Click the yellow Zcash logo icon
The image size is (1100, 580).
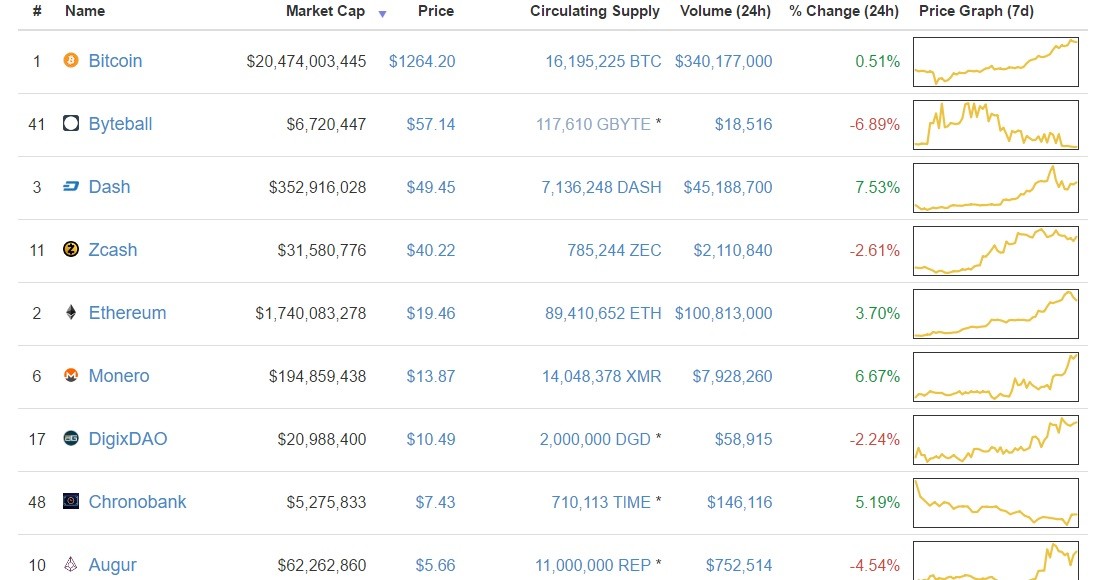tap(71, 249)
